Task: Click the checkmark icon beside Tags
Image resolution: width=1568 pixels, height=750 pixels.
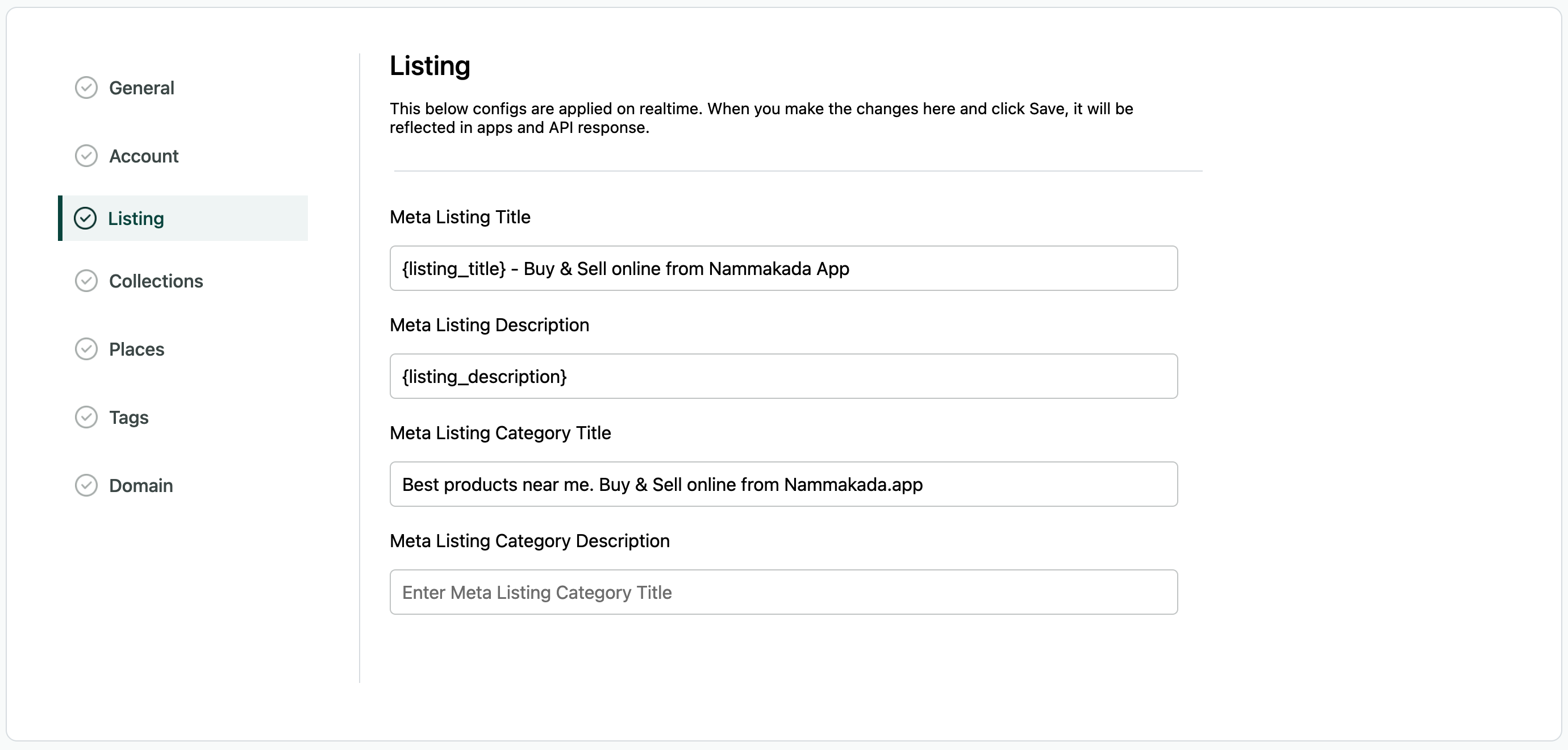Action: 86,417
